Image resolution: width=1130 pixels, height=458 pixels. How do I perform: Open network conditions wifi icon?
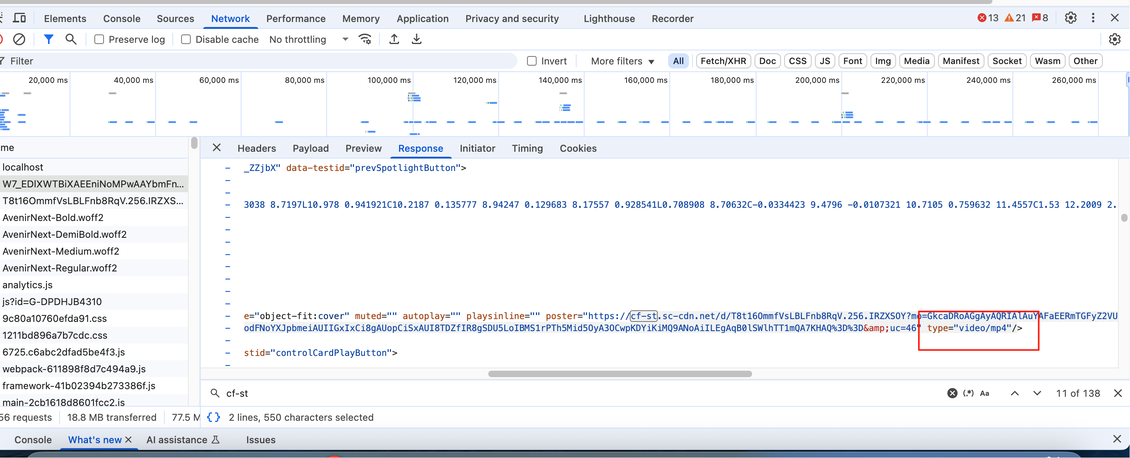coord(366,39)
